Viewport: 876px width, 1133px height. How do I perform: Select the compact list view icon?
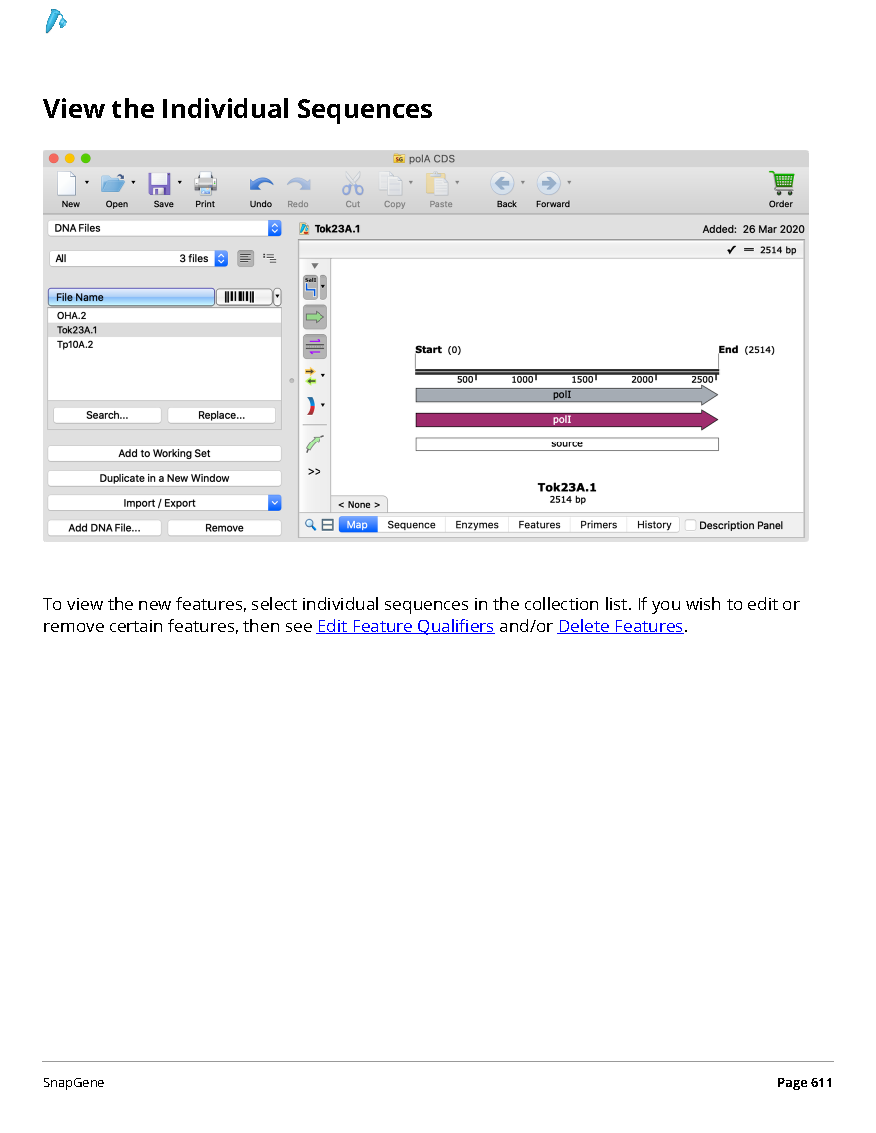coord(246,258)
